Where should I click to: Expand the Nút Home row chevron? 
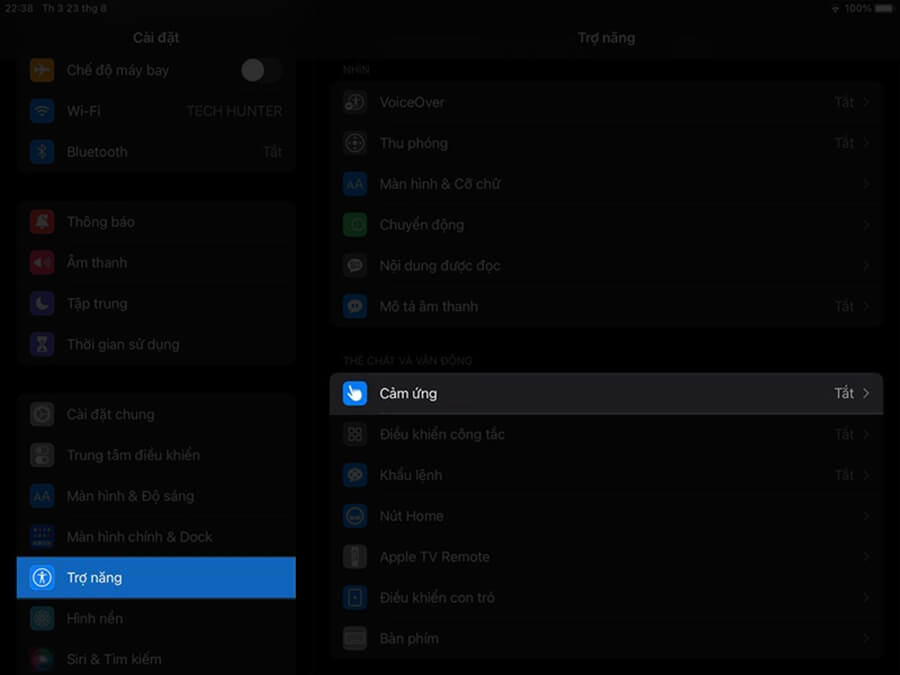click(x=866, y=516)
